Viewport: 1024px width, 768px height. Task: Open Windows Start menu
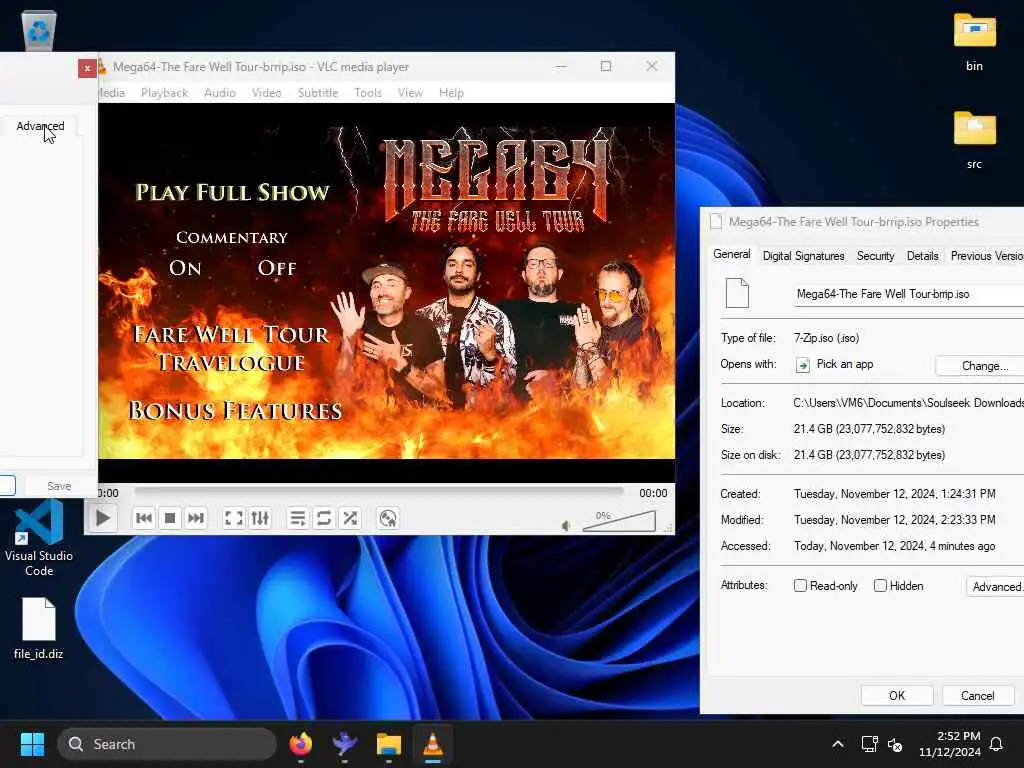pyautogui.click(x=32, y=744)
